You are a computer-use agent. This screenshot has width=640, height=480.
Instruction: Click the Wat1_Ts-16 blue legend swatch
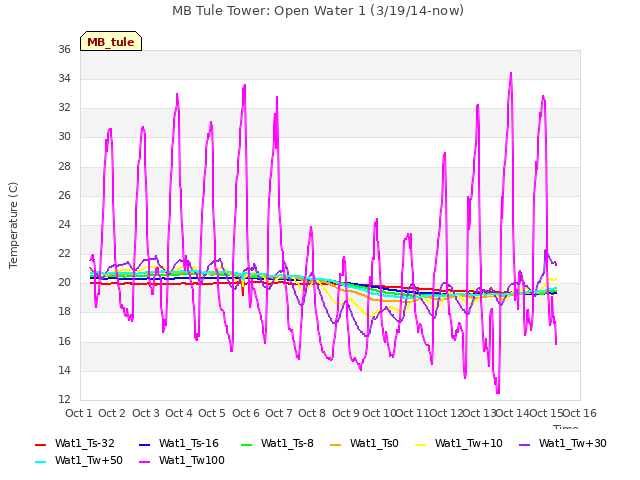pos(144,444)
